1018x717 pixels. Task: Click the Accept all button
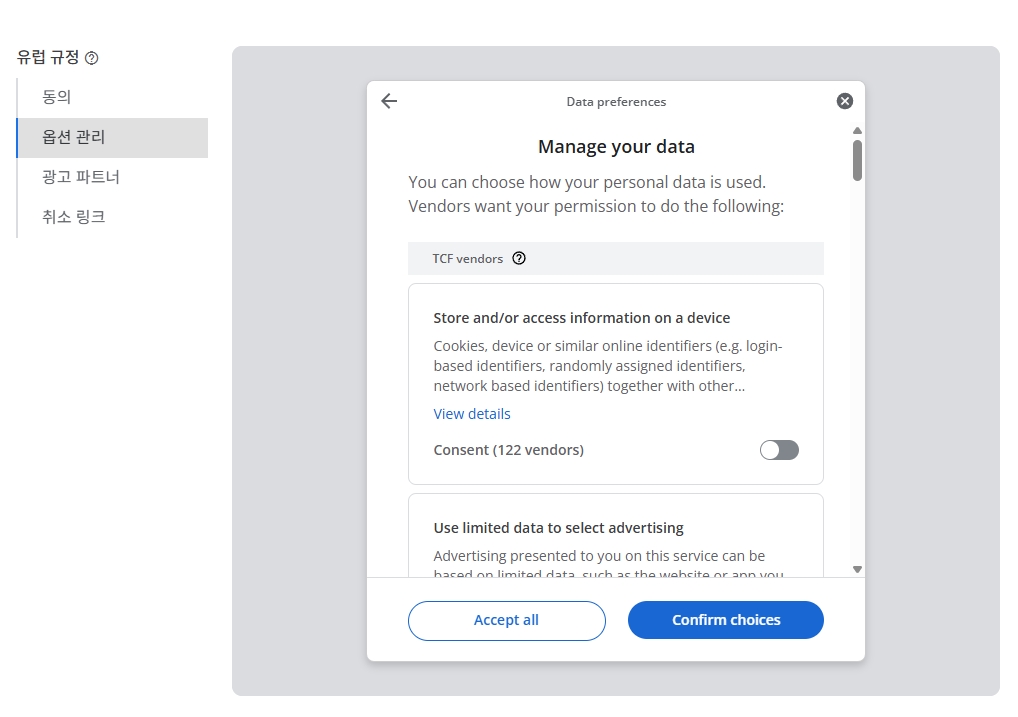click(506, 620)
